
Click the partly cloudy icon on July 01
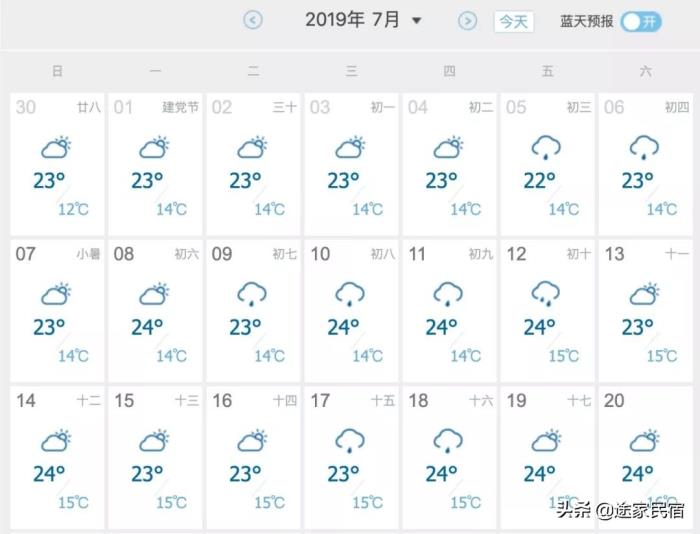[153, 148]
